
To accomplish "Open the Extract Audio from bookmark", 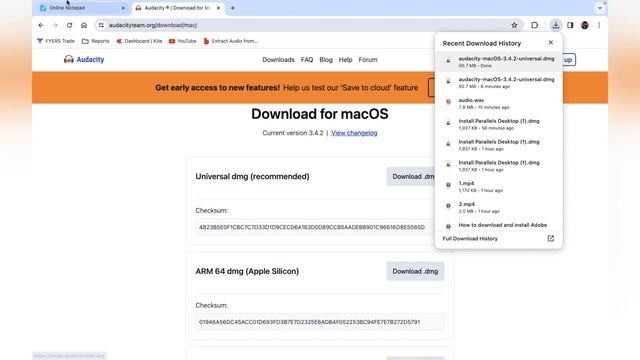I will (x=231, y=41).
